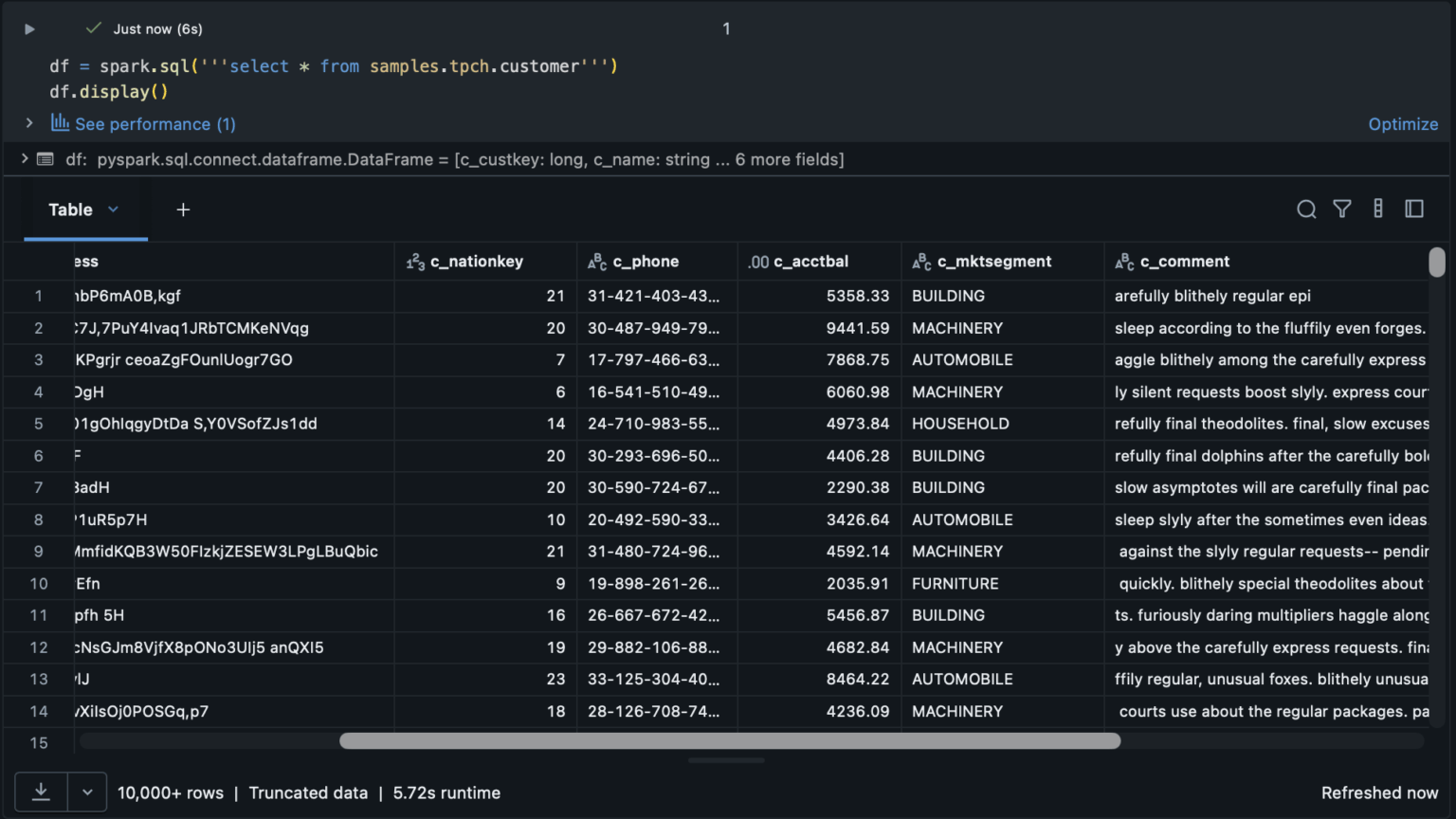
Task: Open the search icon in results table
Action: tap(1306, 209)
